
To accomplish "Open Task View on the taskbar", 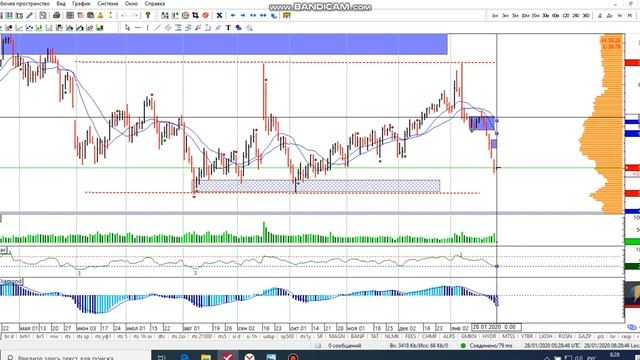I will 162,357.
